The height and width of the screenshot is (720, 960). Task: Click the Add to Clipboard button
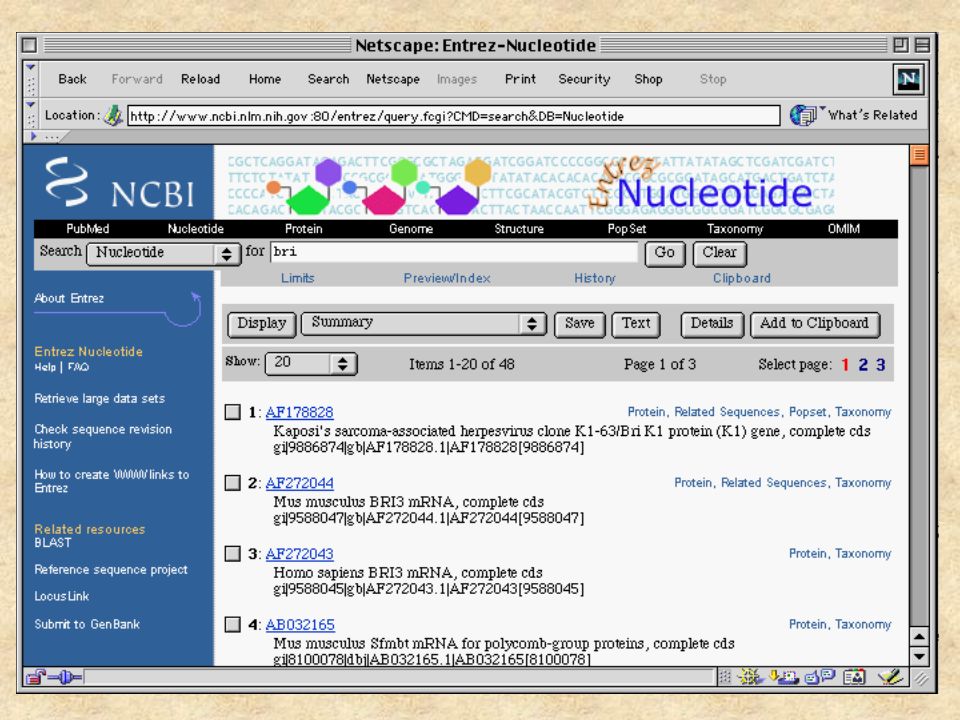pos(814,324)
